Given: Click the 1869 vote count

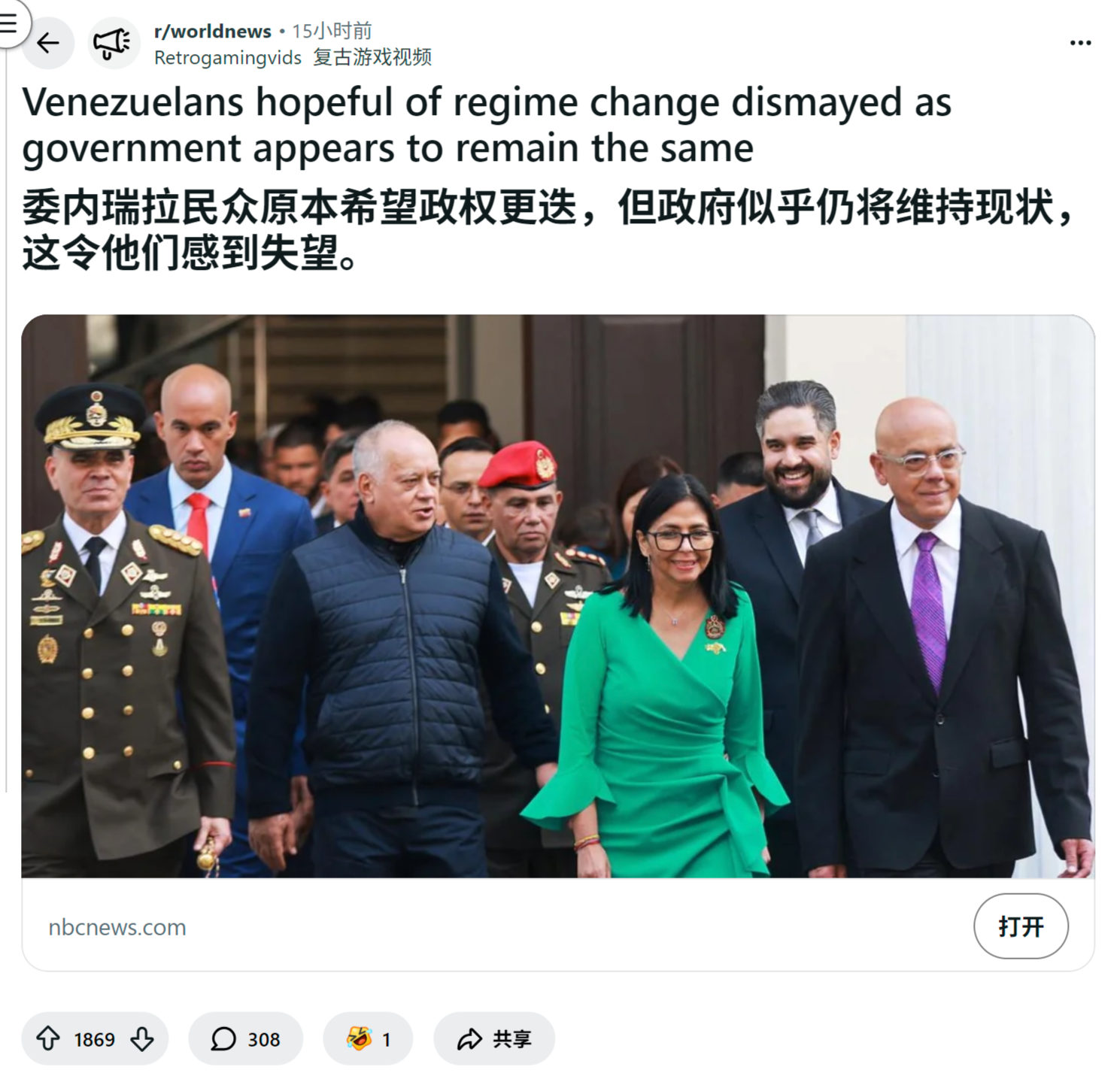Looking at the screenshot, I should 95,1039.
